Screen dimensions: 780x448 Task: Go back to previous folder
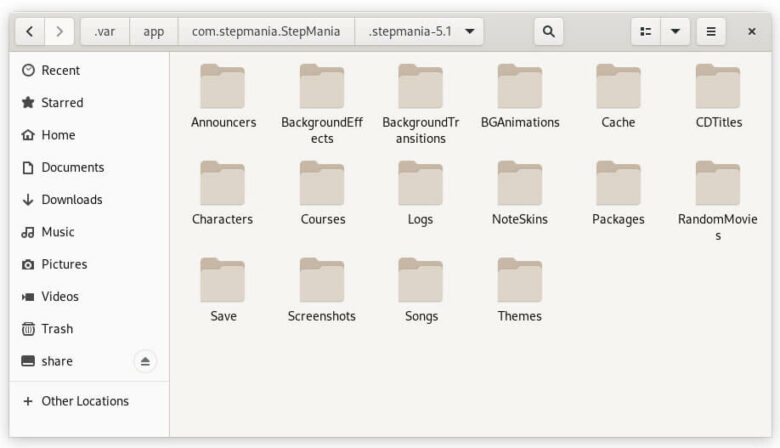point(30,31)
